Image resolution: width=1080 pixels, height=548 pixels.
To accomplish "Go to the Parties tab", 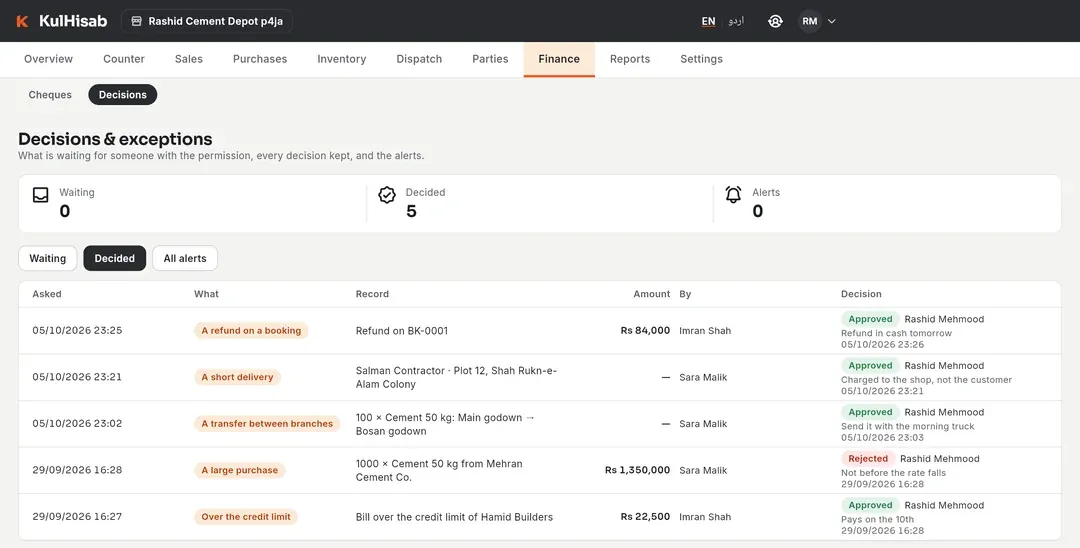I will (x=490, y=59).
